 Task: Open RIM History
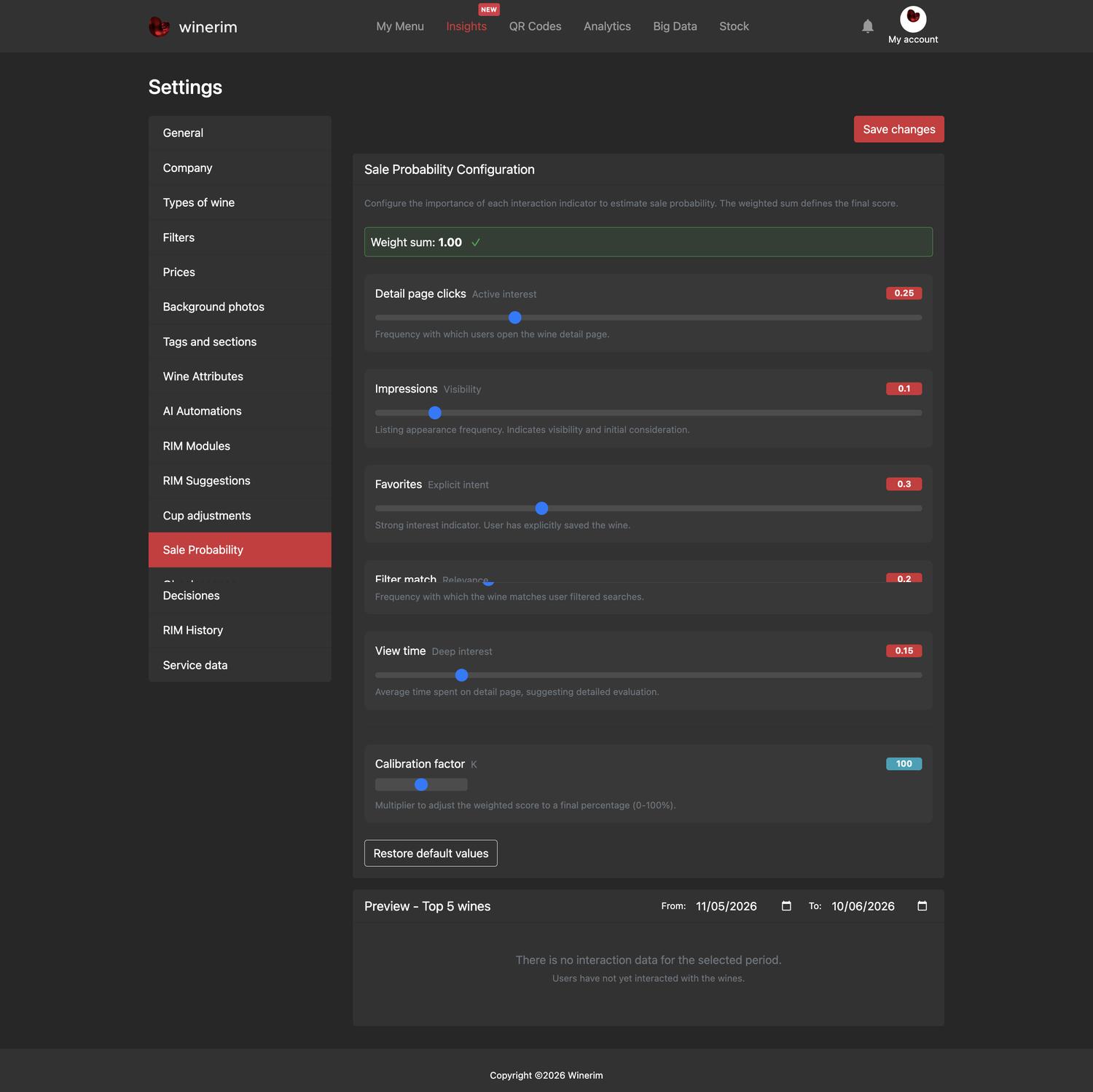point(240,630)
